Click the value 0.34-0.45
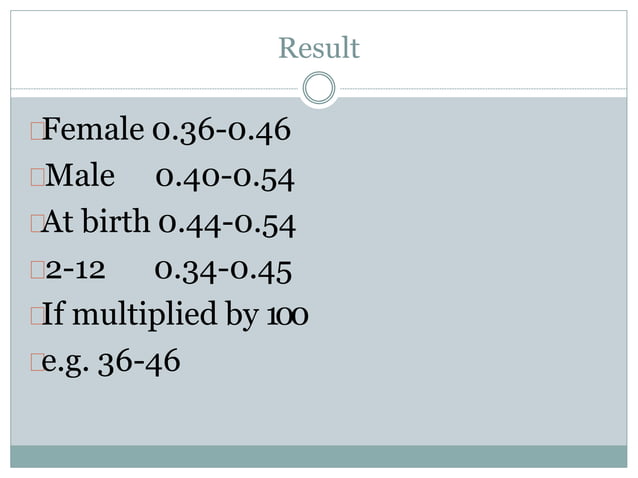This screenshot has height=478, width=638. [x=223, y=271]
